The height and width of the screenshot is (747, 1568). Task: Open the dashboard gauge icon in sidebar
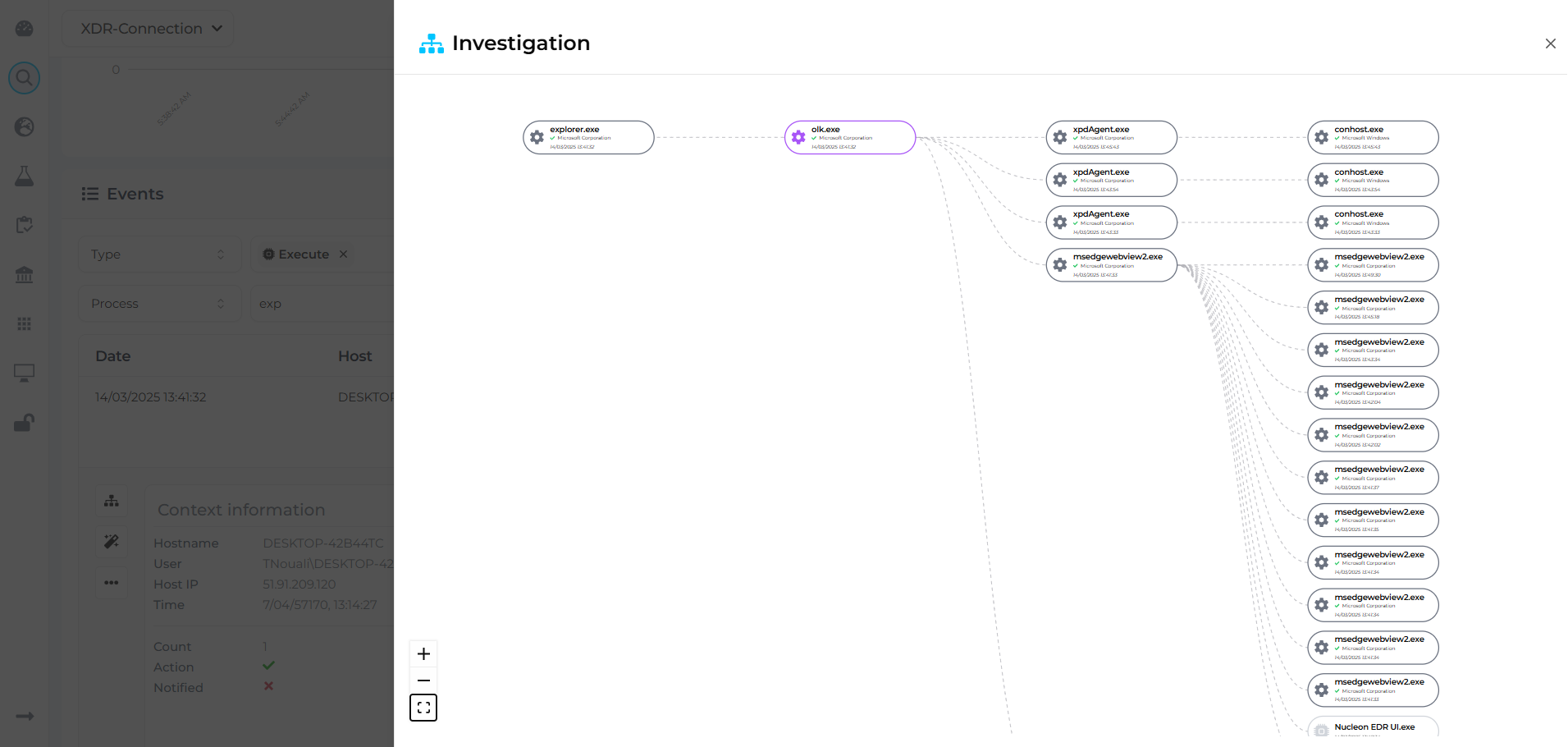pyautogui.click(x=25, y=29)
